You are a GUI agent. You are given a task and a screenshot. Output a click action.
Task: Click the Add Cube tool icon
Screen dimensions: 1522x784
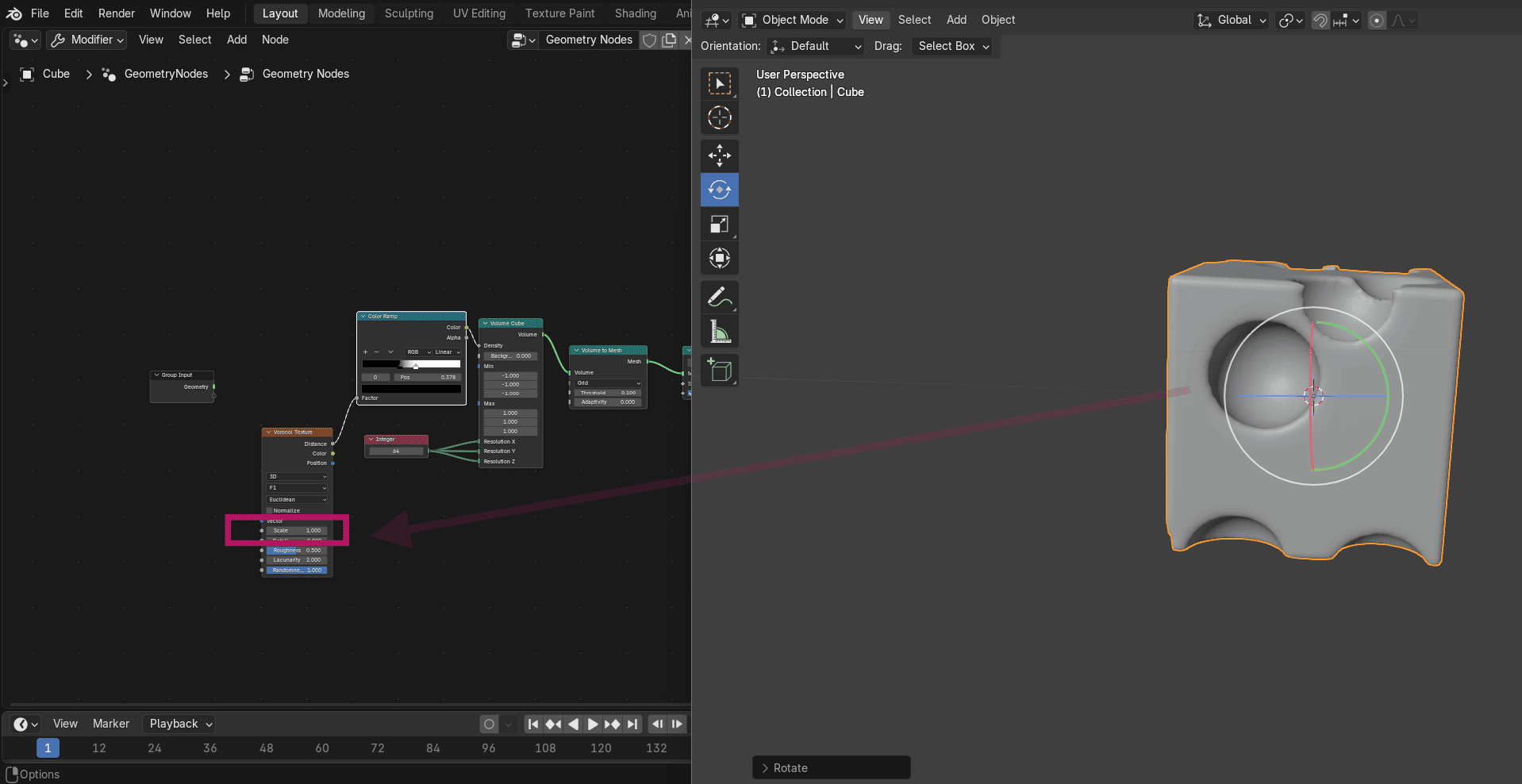pos(719,370)
